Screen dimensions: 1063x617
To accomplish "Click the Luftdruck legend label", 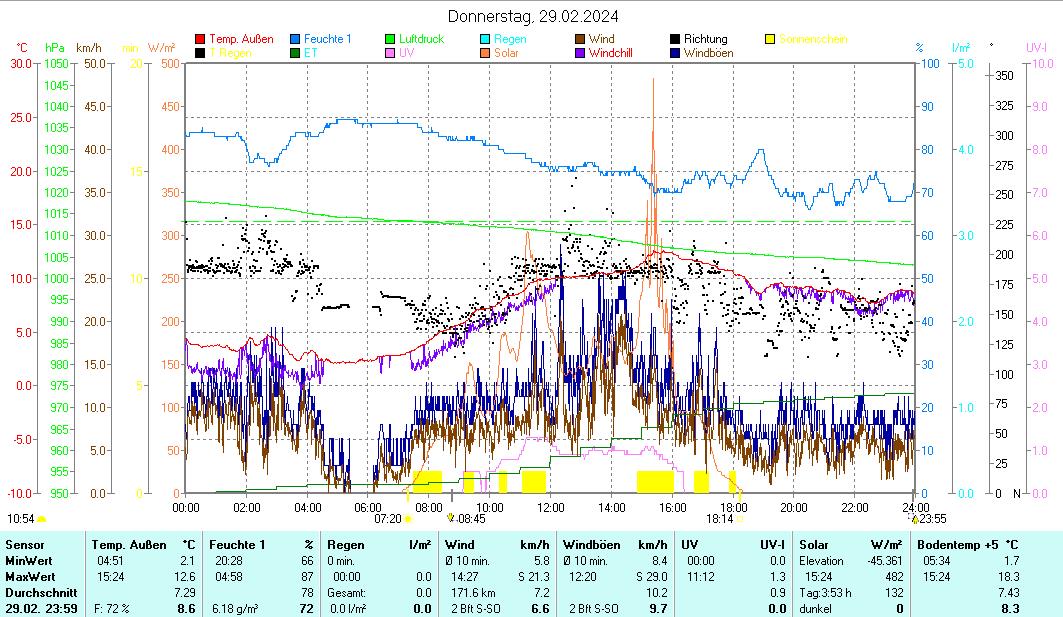I will (x=422, y=39).
